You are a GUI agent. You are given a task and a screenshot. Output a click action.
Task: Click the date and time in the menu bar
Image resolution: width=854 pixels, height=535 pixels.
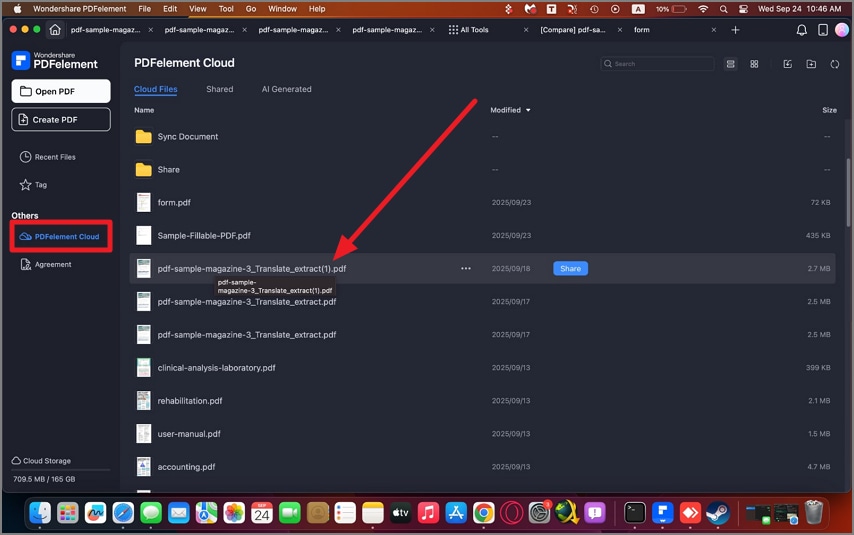coord(799,9)
